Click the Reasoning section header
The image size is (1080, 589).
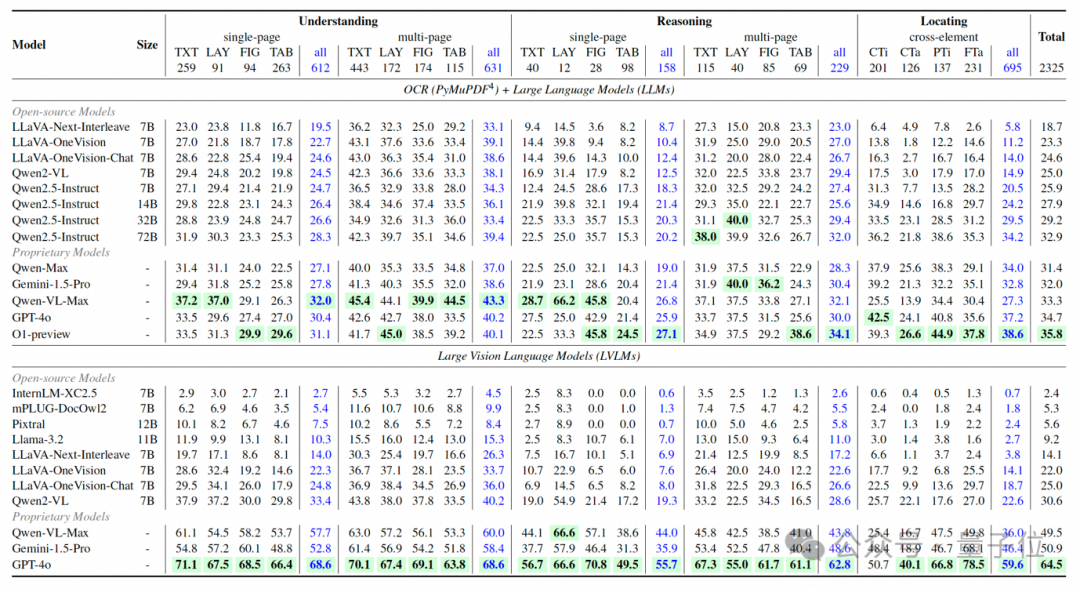[684, 21]
